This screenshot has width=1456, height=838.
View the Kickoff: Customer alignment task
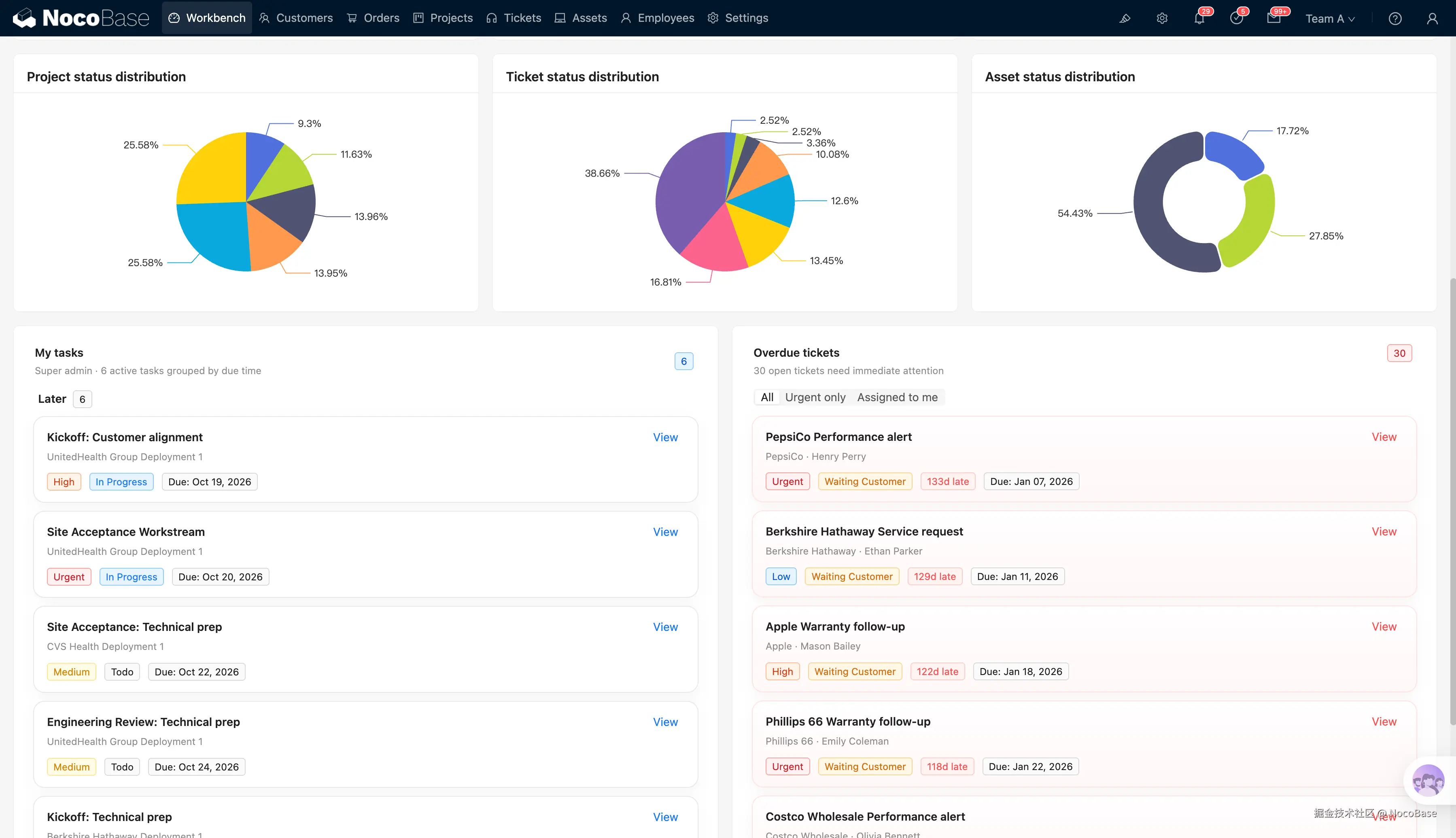pos(665,438)
